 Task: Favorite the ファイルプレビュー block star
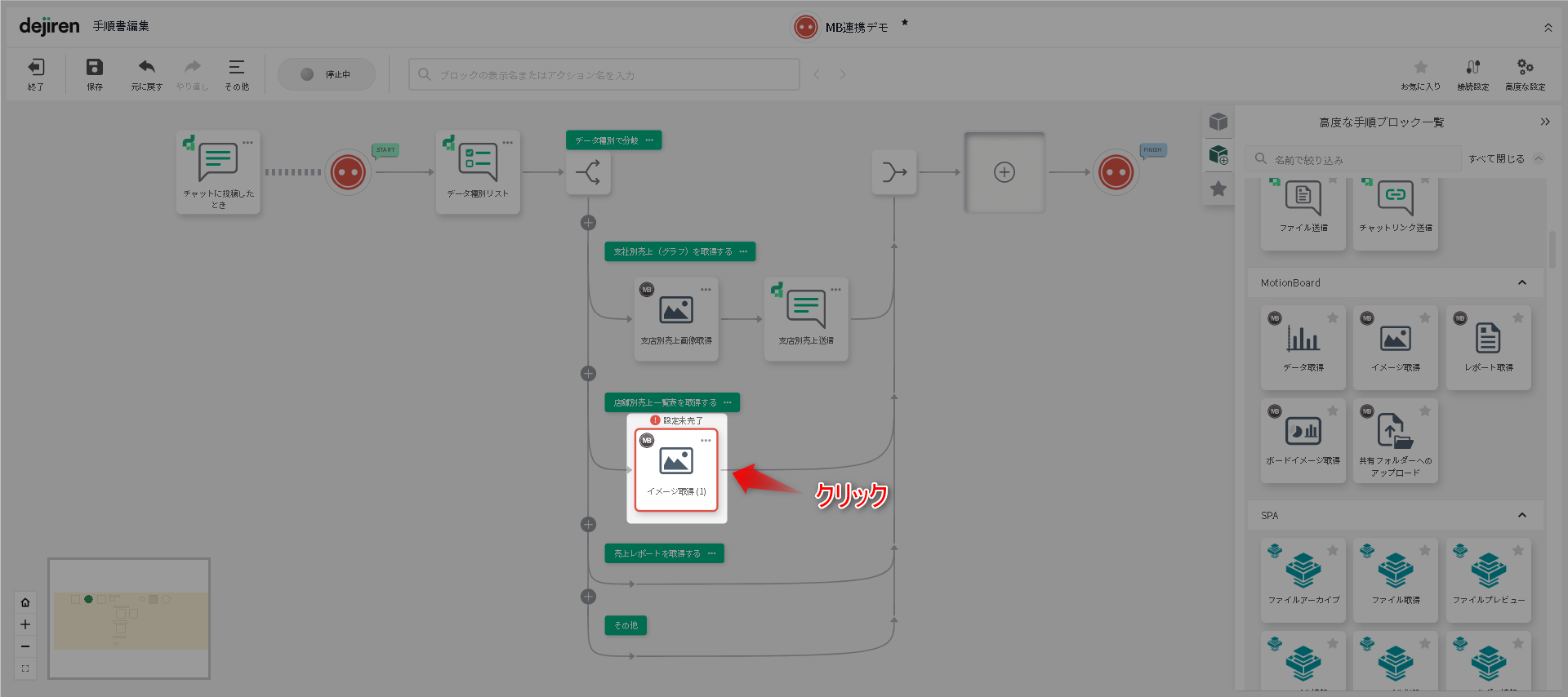(x=1518, y=550)
